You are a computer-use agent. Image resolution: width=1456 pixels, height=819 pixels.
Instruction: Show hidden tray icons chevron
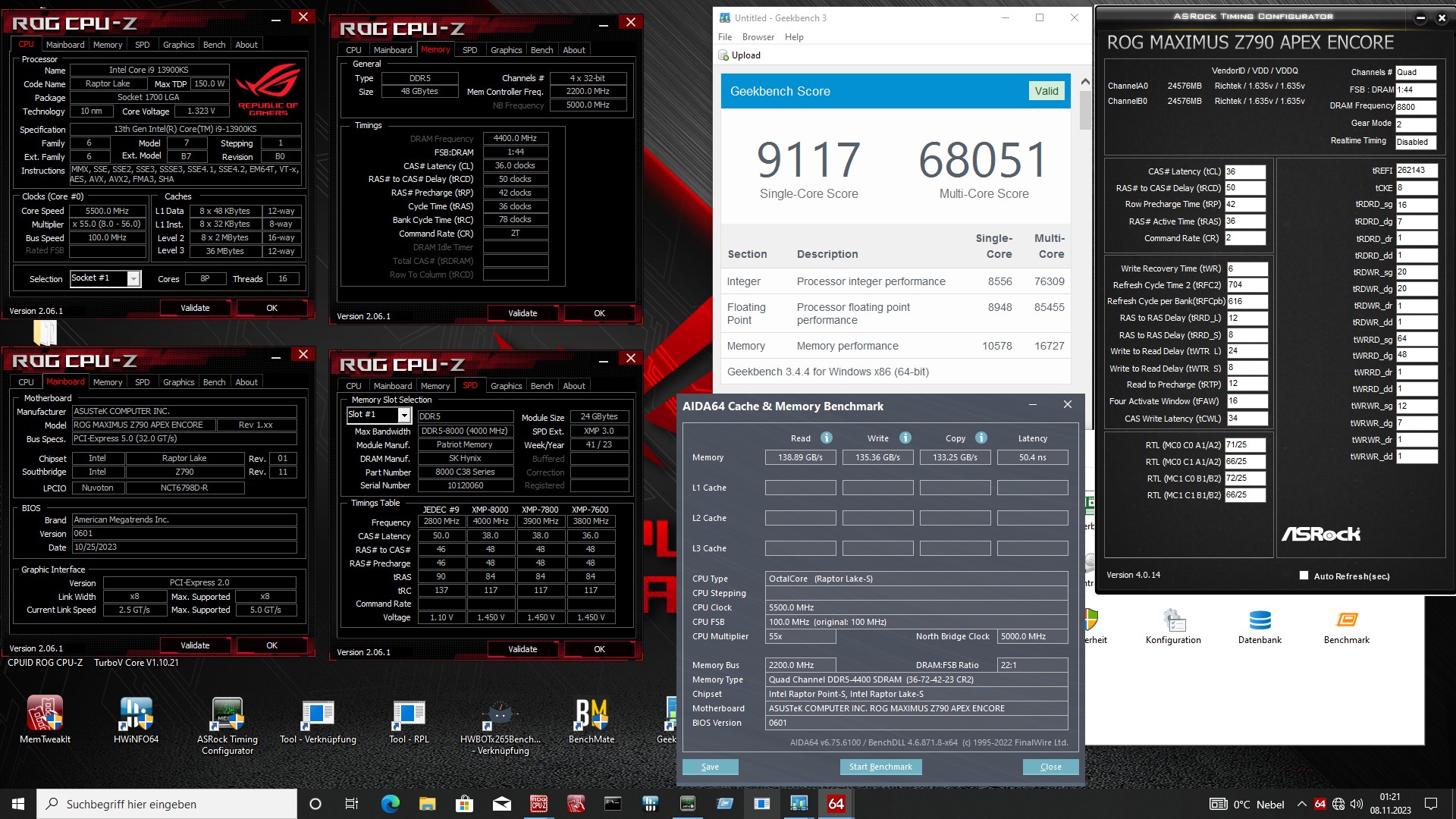(1301, 804)
